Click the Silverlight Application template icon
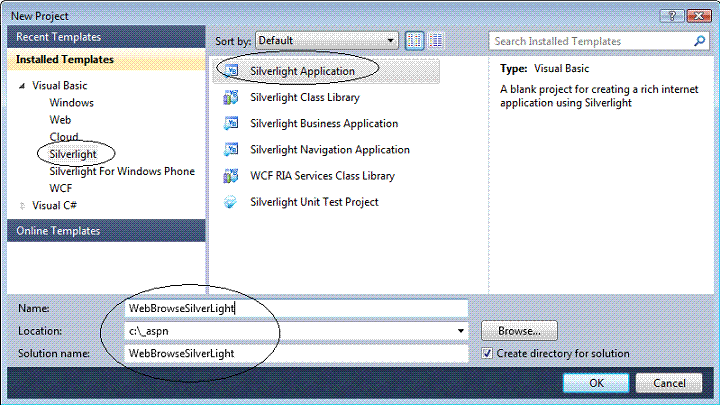 [231, 71]
